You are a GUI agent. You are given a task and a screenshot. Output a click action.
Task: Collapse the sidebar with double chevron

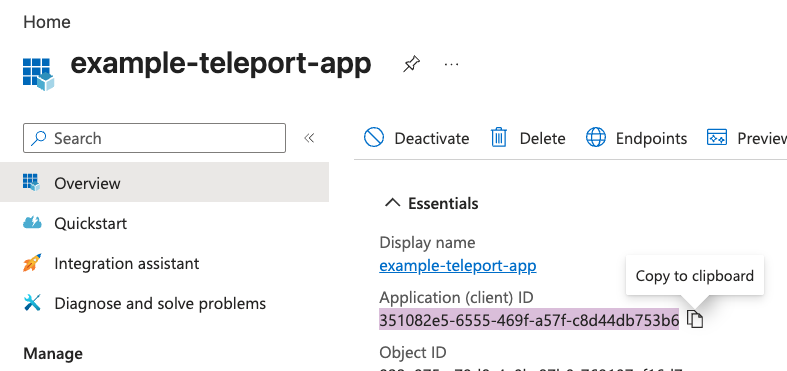pyautogui.click(x=309, y=138)
